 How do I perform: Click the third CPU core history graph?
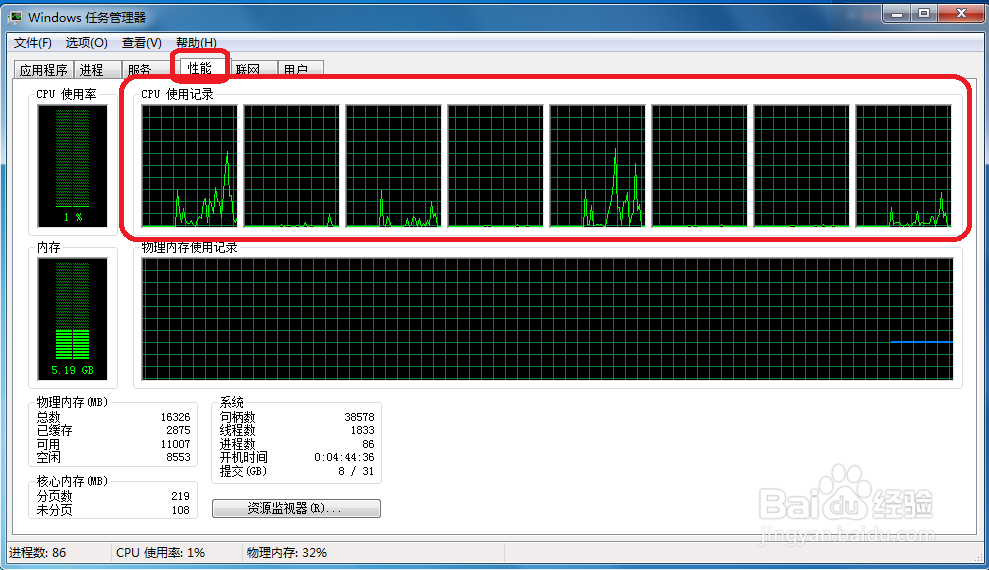pyautogui.click(x=394, y=166)
